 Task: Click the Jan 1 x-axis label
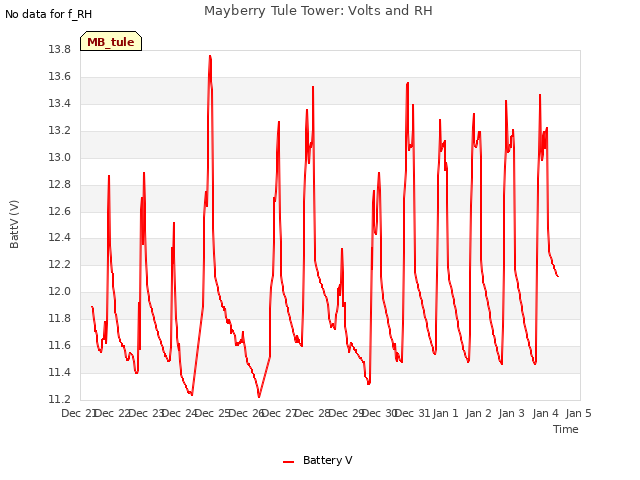coord(445,413)
